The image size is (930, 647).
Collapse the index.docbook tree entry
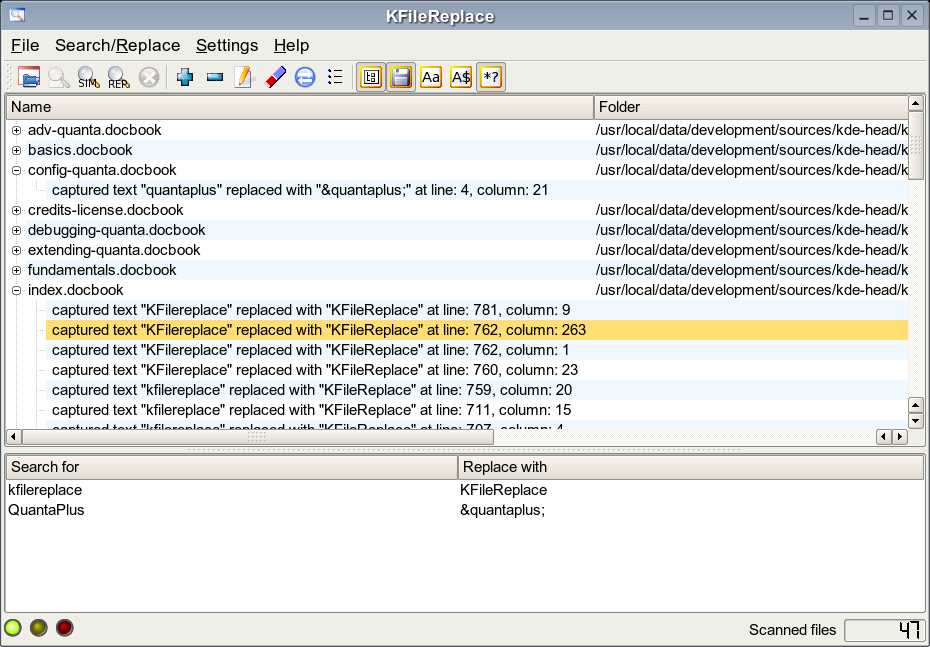coord(16,290)
